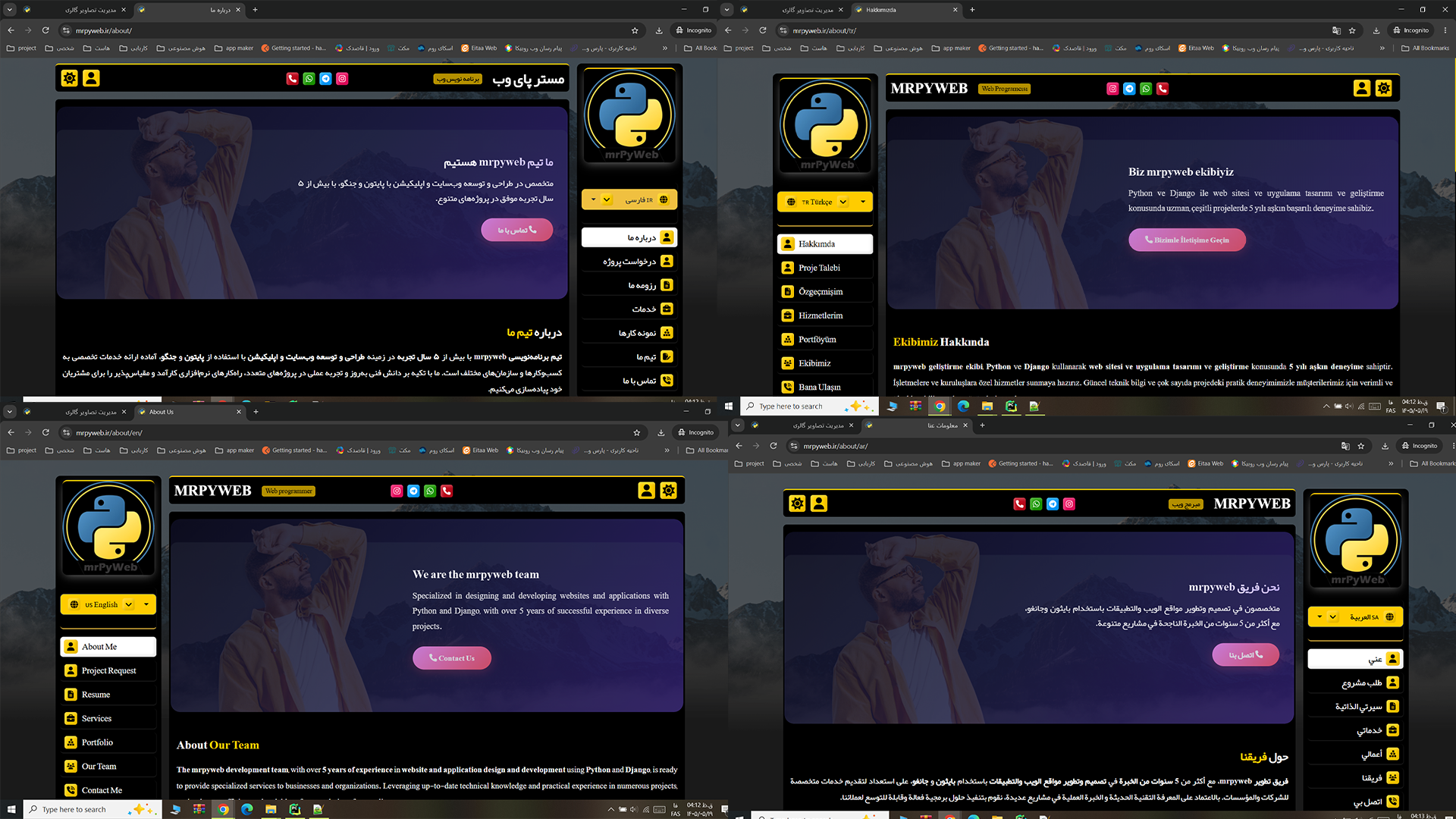Click the Telegram icon in the Turkish page header
Viewport: 1456px width, 819px height.
[1129, 89]
